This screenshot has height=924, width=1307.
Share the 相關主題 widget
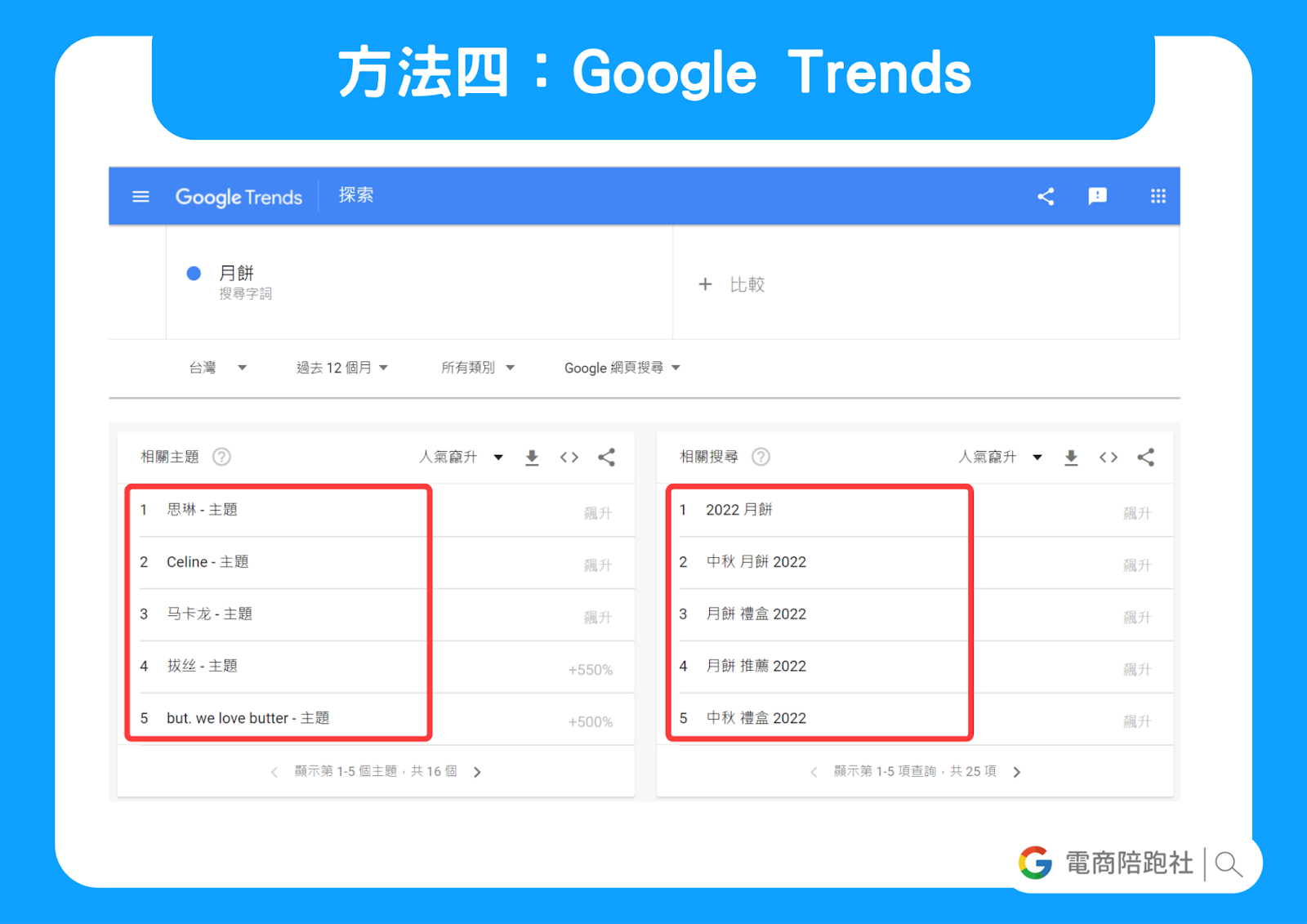click(x=606, y=458)
